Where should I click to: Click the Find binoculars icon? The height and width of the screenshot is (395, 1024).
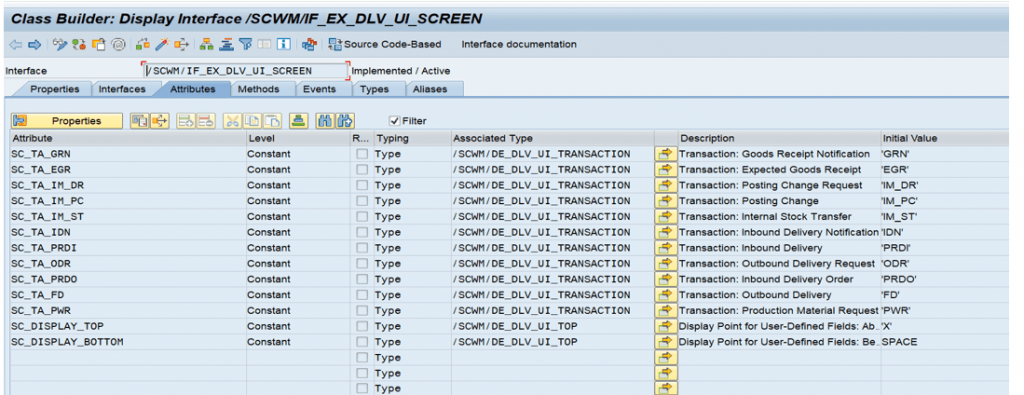(x=325, y=121)
